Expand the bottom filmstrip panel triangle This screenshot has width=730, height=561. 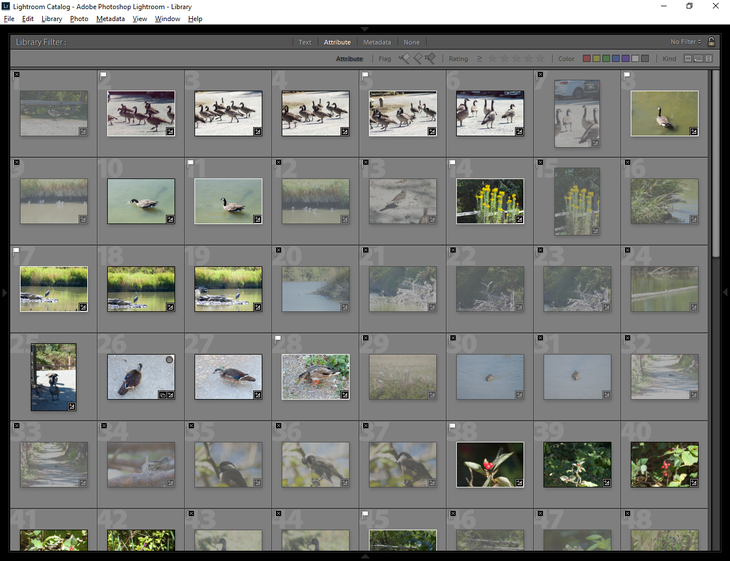pos(365,556)
